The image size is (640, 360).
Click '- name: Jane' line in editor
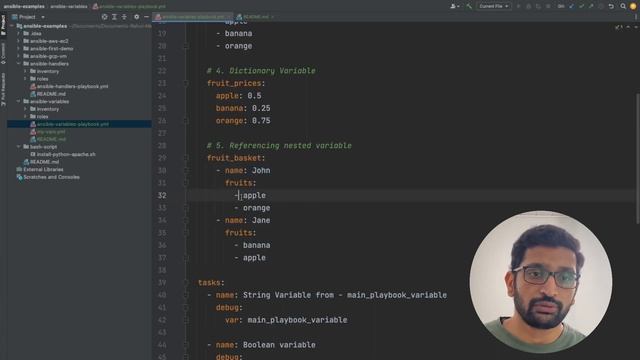(x=243, y=220)
